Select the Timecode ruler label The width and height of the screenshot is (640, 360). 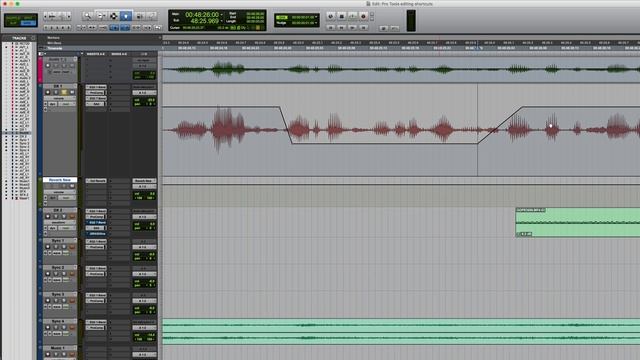55,48
